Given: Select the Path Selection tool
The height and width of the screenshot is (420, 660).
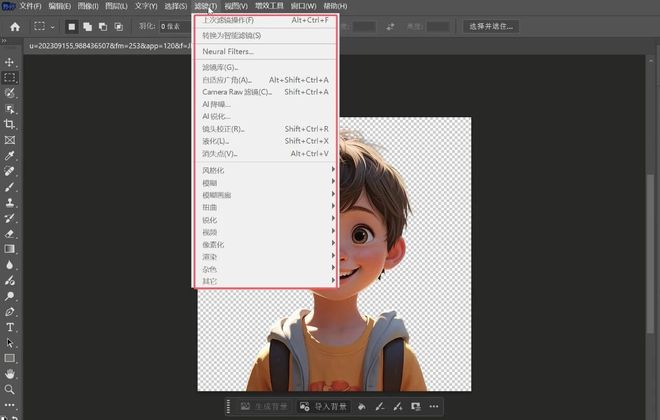Looking at the screenshot, I should [9, 343].
